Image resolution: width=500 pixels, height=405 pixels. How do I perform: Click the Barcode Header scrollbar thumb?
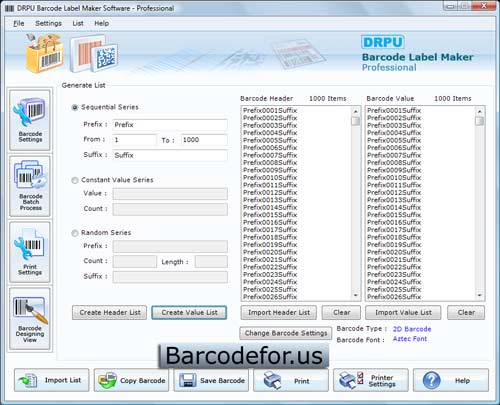point(356,121)
